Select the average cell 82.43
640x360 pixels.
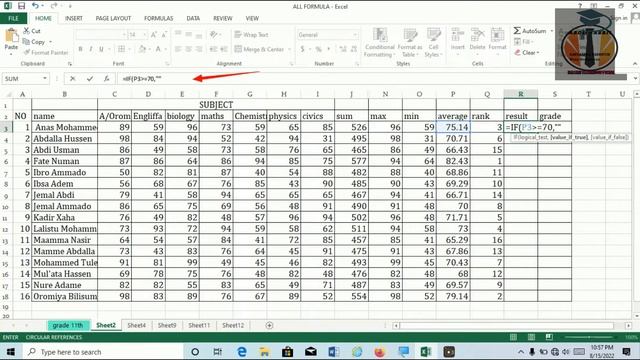(453, 161)
